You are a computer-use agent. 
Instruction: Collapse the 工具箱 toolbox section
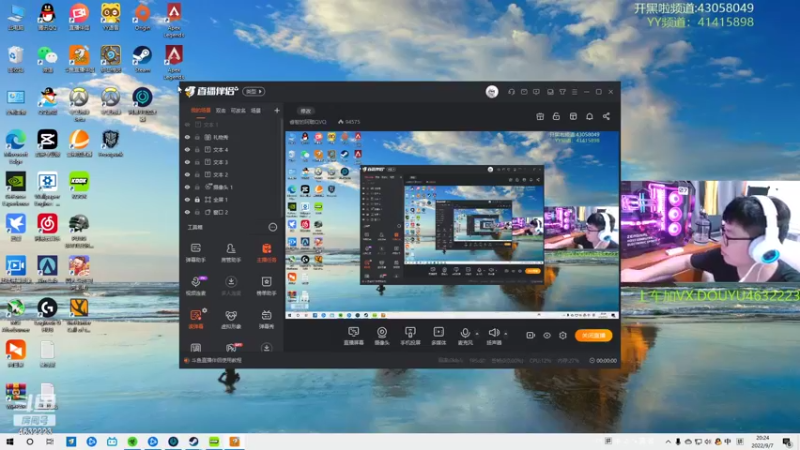[x=272, y=227]
